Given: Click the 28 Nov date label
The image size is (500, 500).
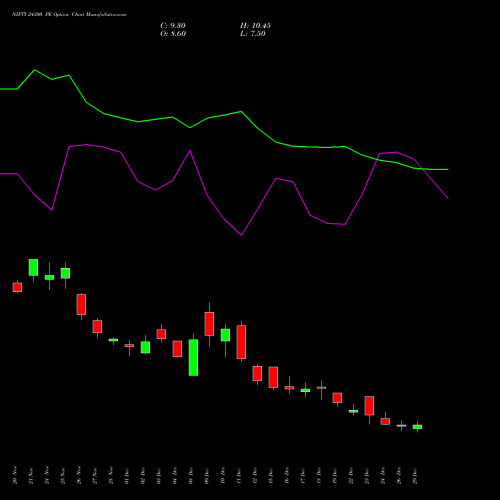Looking at the screenshot, I should [111, 475].
